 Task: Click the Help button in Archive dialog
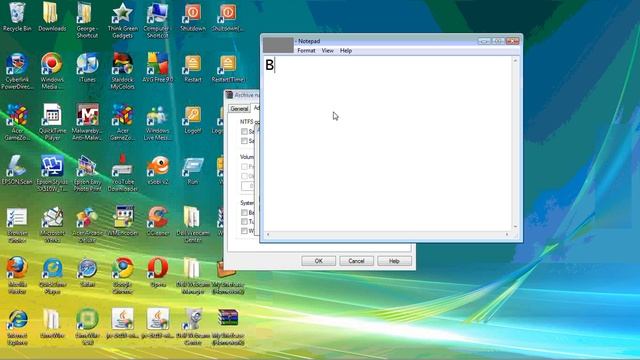point(394,261)
